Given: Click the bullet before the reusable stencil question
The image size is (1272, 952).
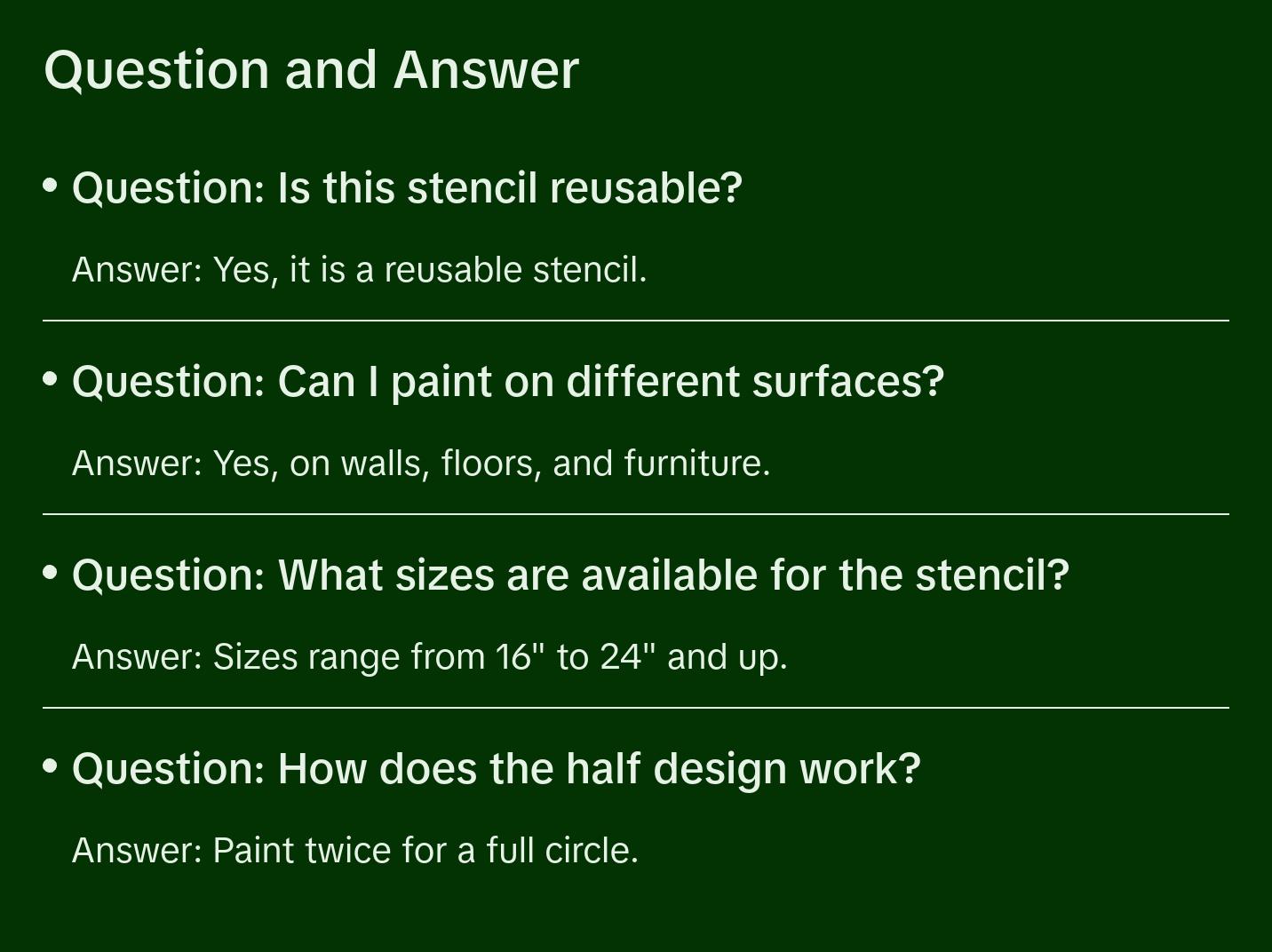Looking at the screenshot, I should [51, 186].
